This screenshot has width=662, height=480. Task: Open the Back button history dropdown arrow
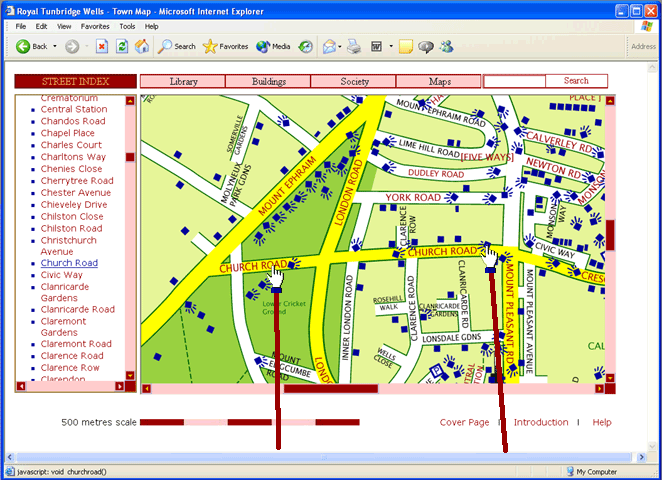[54, 46]
